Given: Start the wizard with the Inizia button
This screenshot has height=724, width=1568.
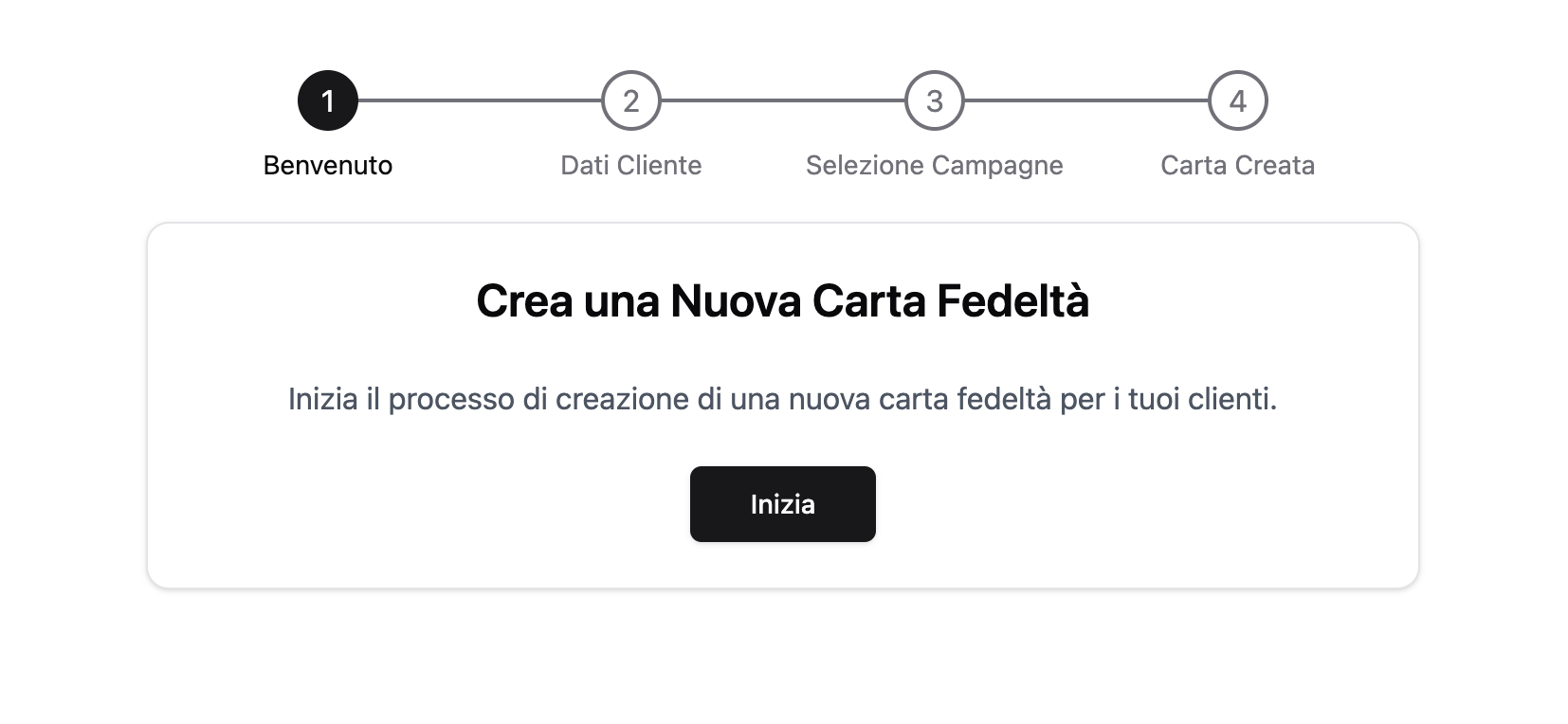Looking at the screenshot, I should click(x=783, y=504).
